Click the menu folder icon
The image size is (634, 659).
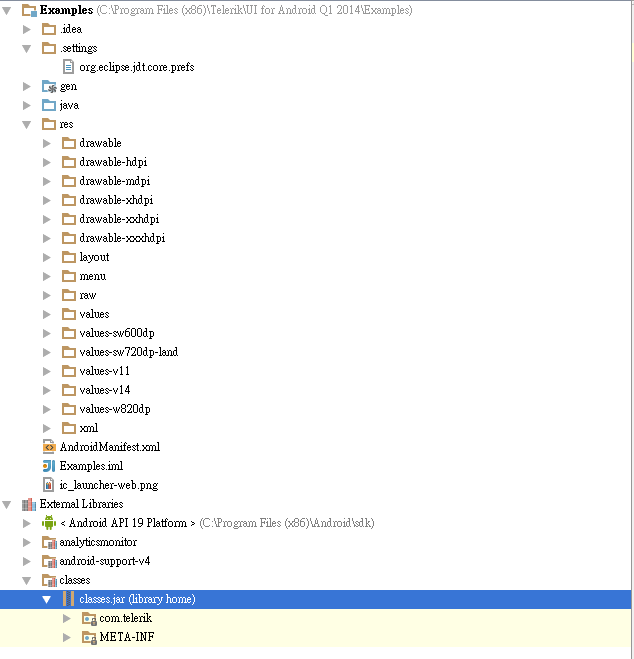[68, 276]
